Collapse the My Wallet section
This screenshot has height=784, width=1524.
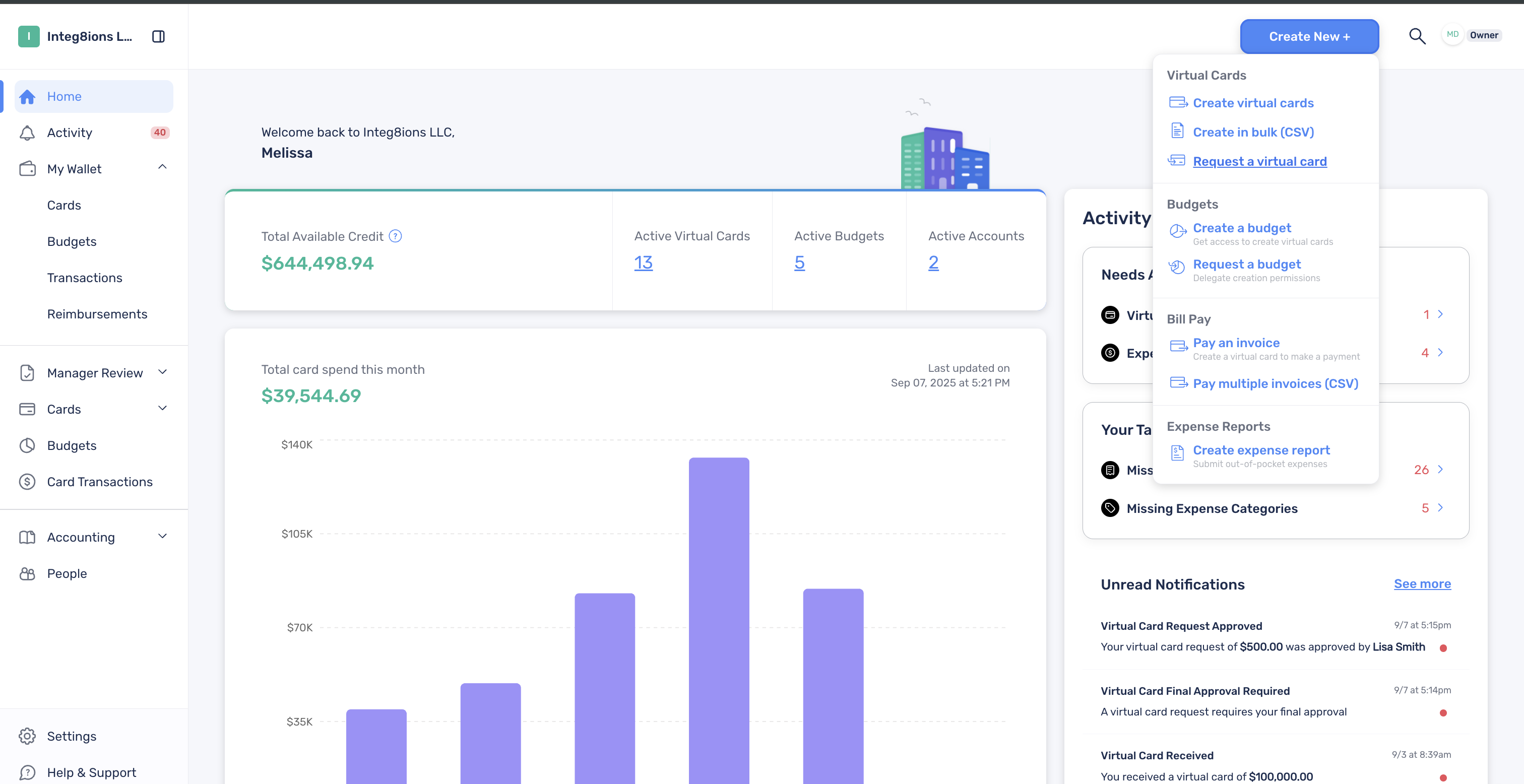(162, 167)
